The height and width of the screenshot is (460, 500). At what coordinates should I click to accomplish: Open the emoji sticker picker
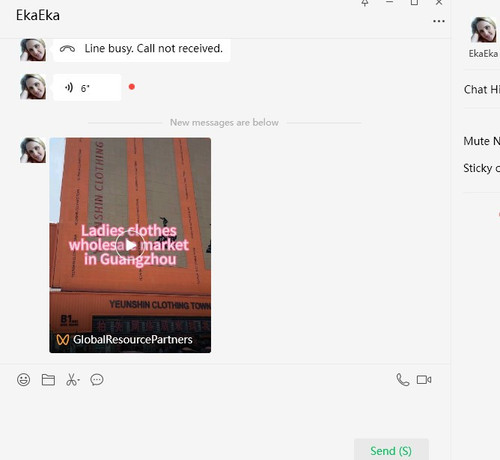click(23, 380)
